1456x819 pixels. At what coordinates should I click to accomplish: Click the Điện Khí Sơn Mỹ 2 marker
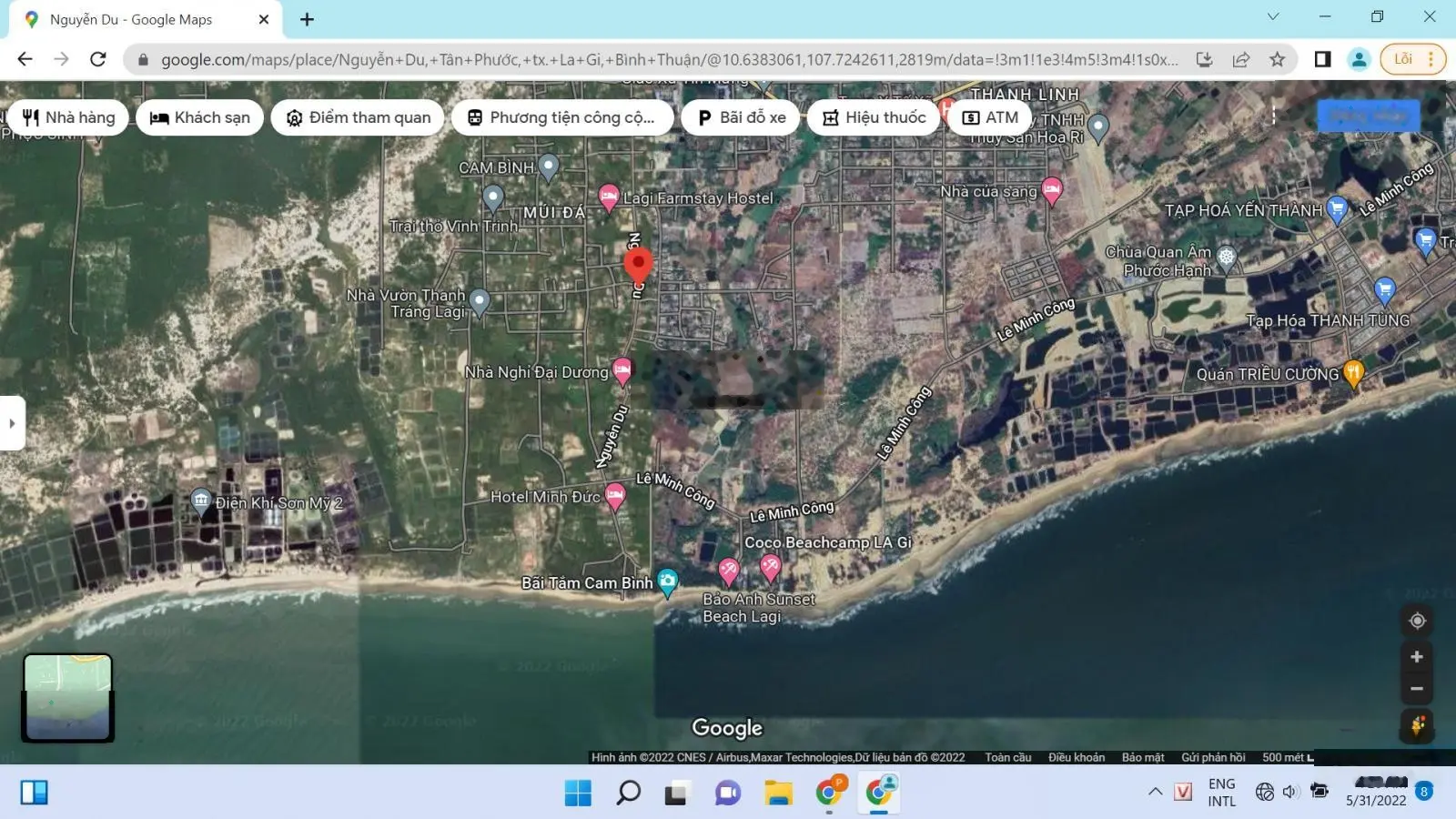coord(201,500)
